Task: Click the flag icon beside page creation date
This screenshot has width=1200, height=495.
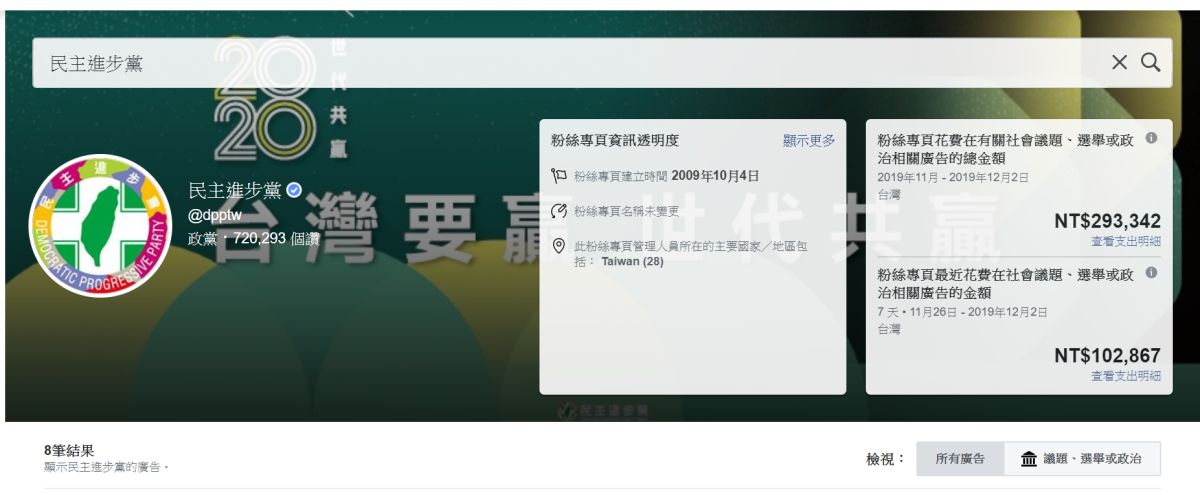Action: pyautogui.click(x=559, y=176)
